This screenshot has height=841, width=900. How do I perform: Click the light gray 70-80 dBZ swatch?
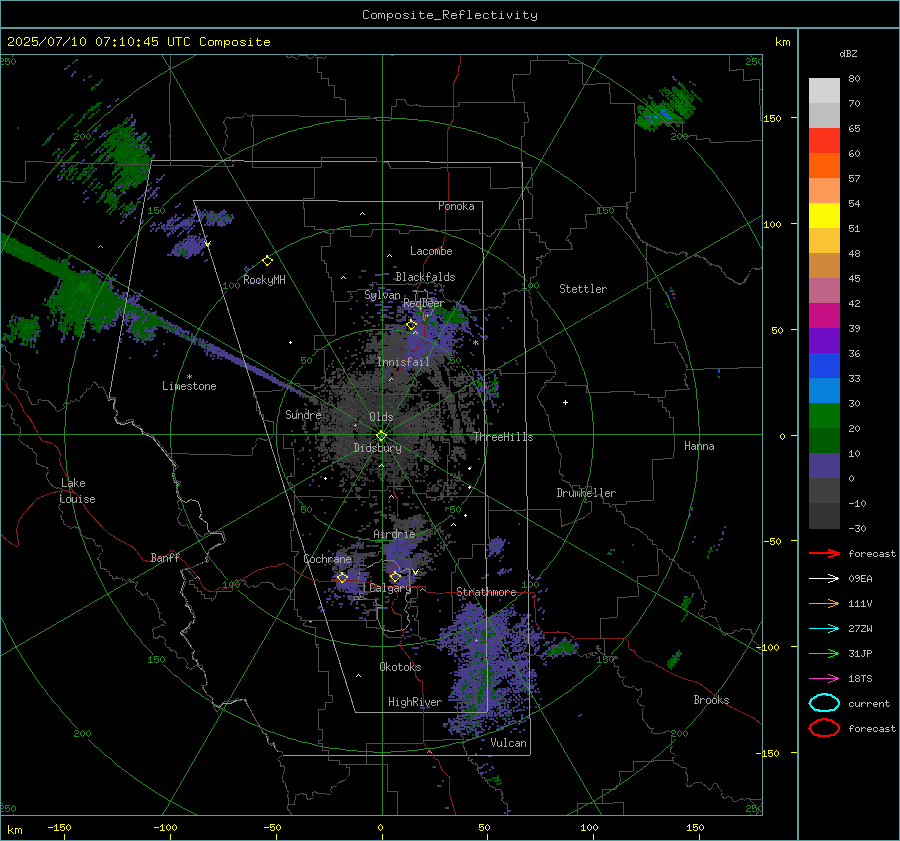(824, 91)
